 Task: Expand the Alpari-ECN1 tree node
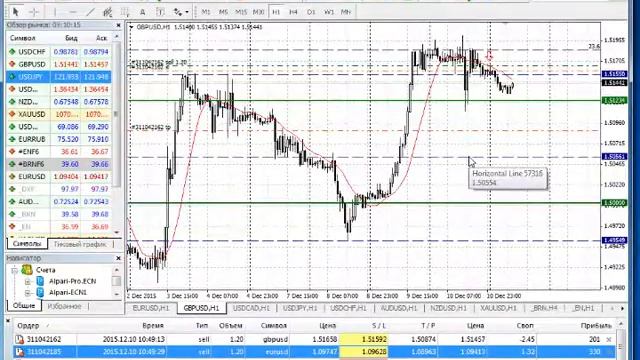coord(27,293)
